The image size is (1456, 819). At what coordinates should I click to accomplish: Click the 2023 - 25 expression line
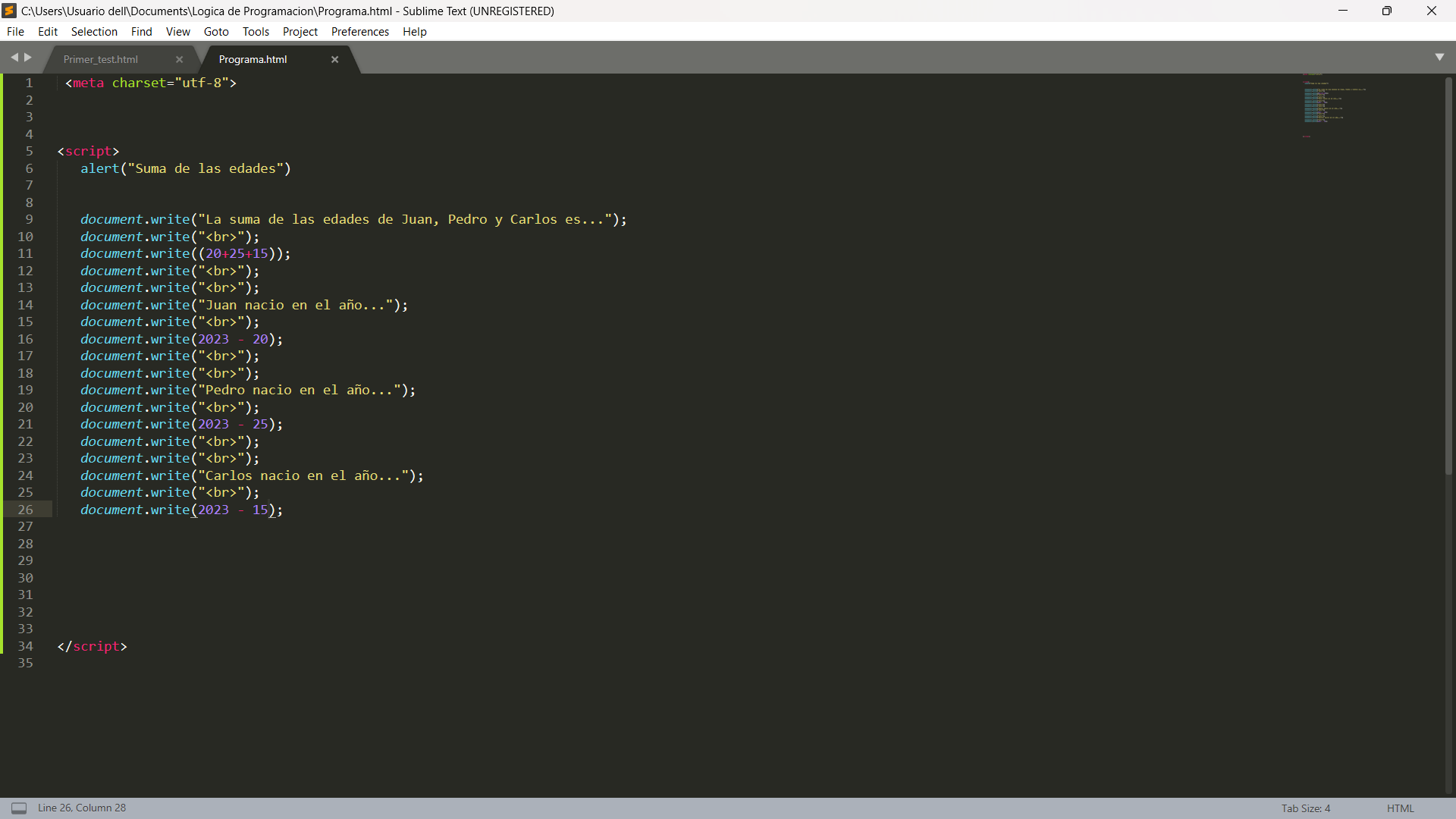[182, 424]
